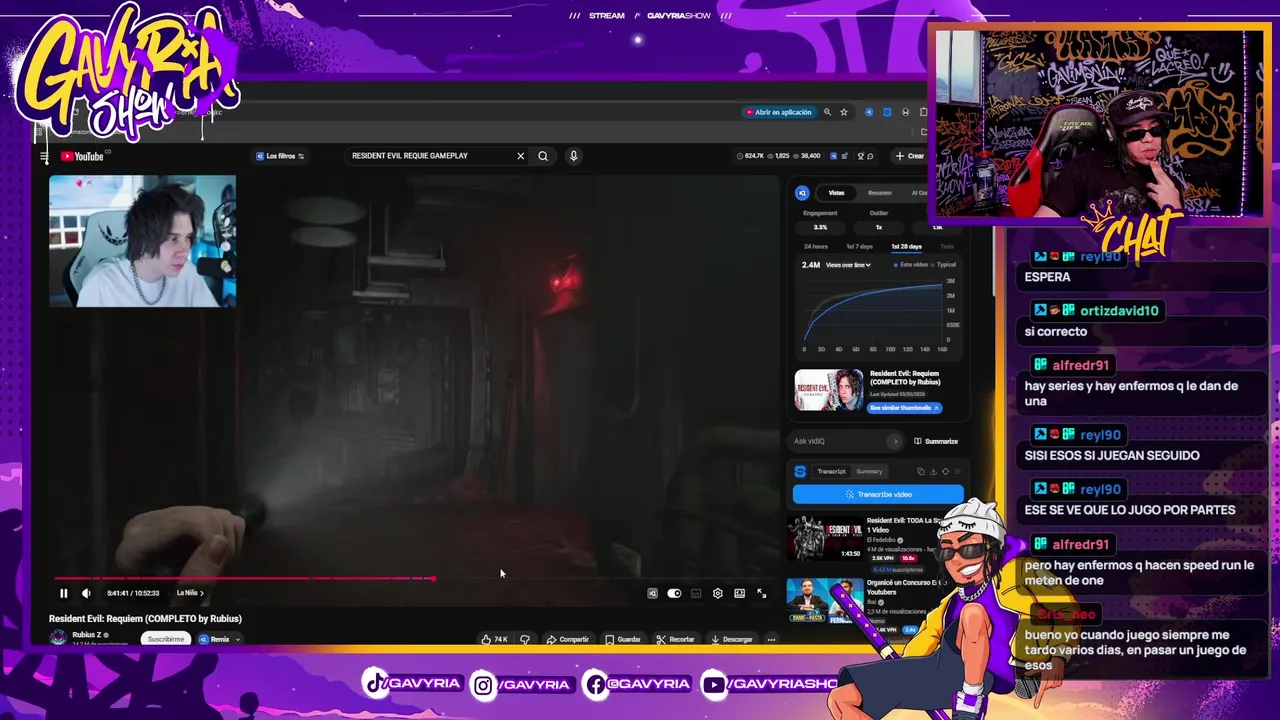Expand the 'La Niña' chapter list
Screen dimensions: 1280x720
[x=190, y=593]
